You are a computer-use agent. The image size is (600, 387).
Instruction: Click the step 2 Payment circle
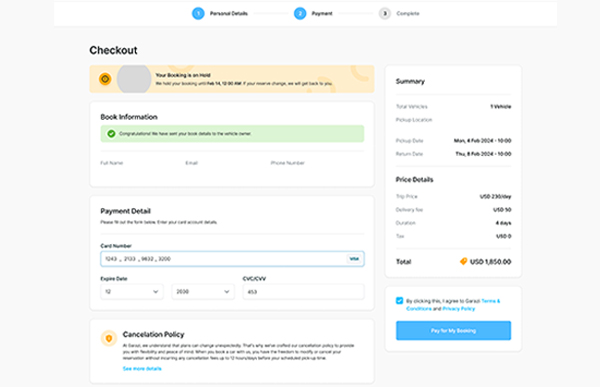[300, 13]
